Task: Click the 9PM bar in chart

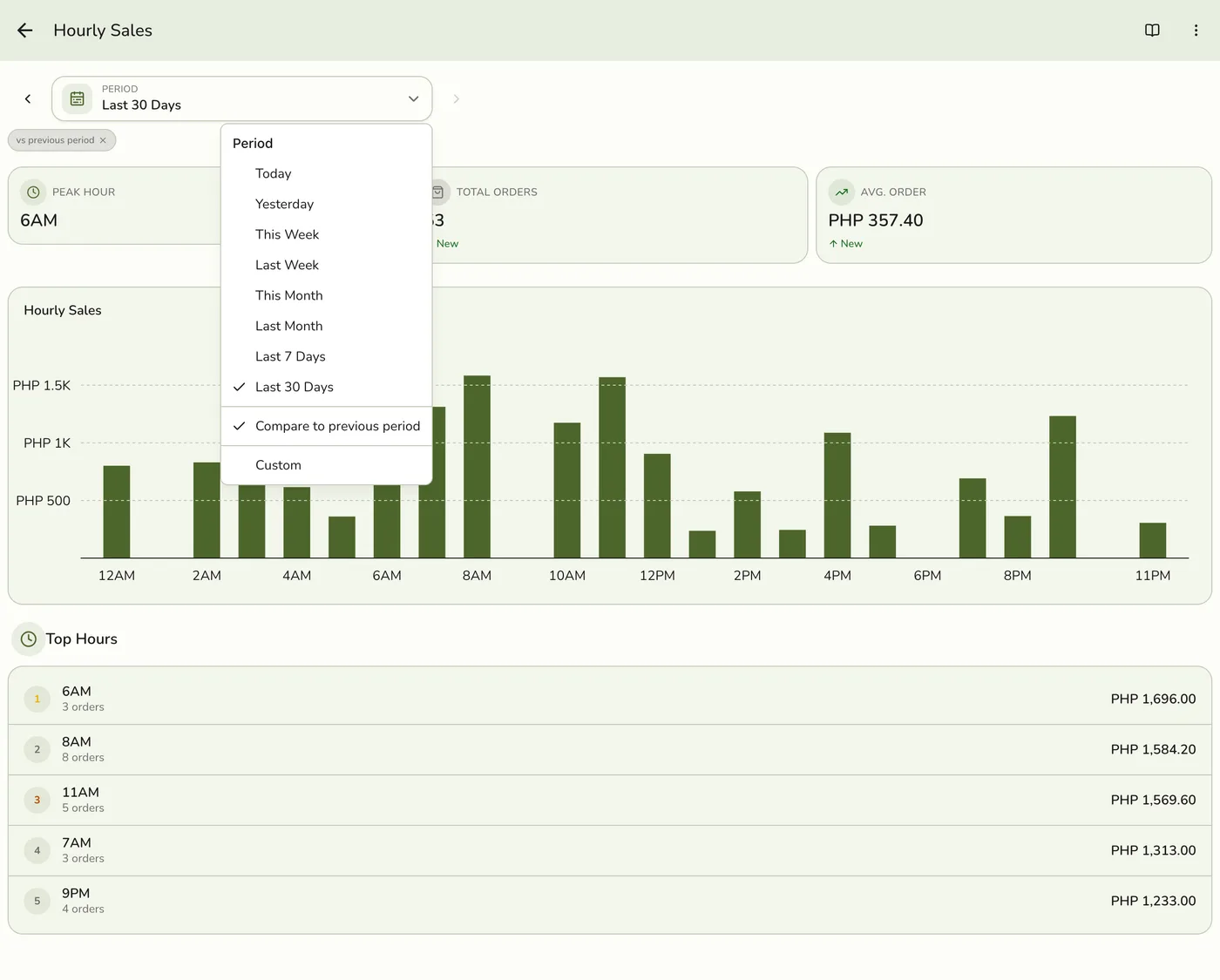Action: point(1062,487)
